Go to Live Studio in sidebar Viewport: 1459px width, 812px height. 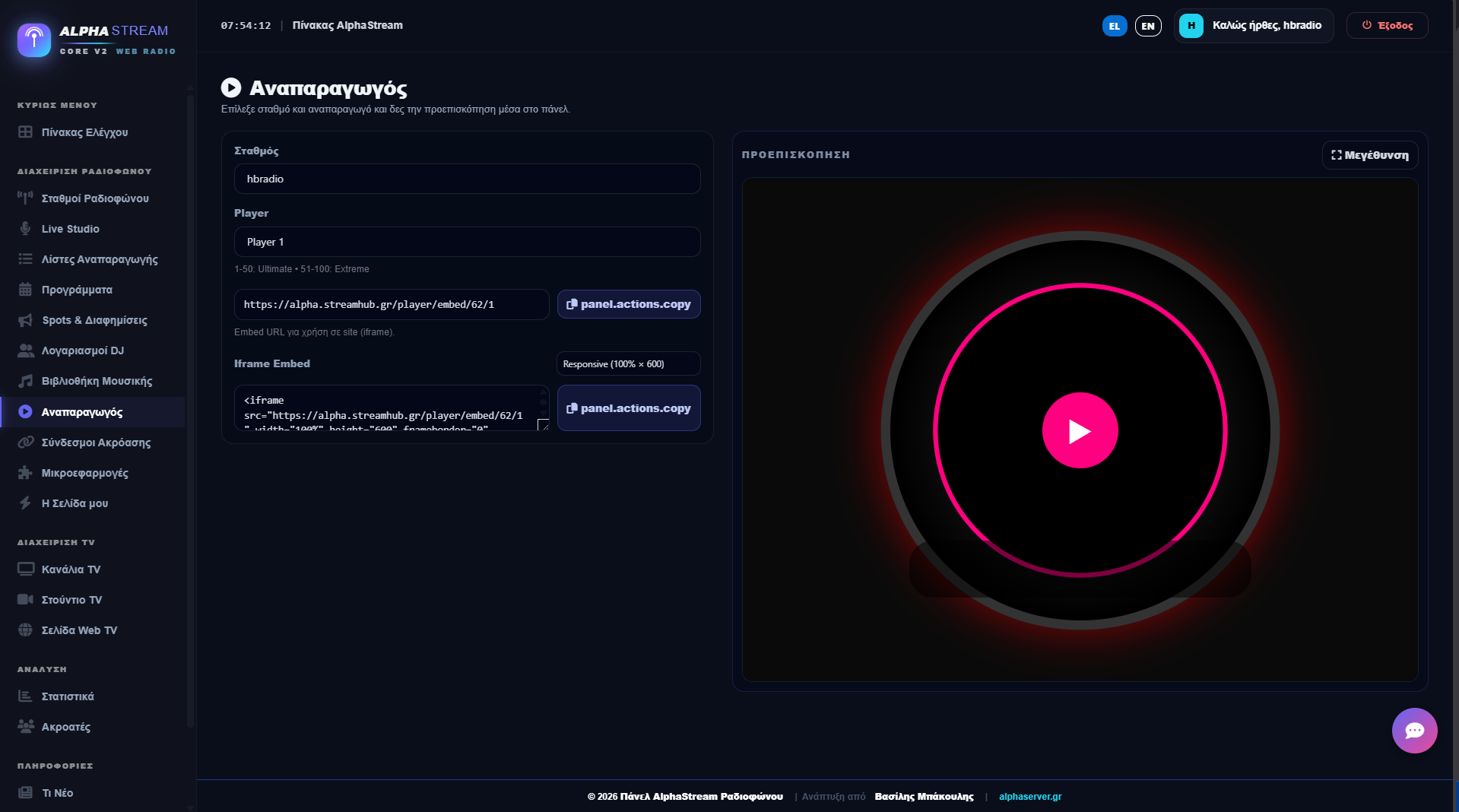(x=92, y=229)
